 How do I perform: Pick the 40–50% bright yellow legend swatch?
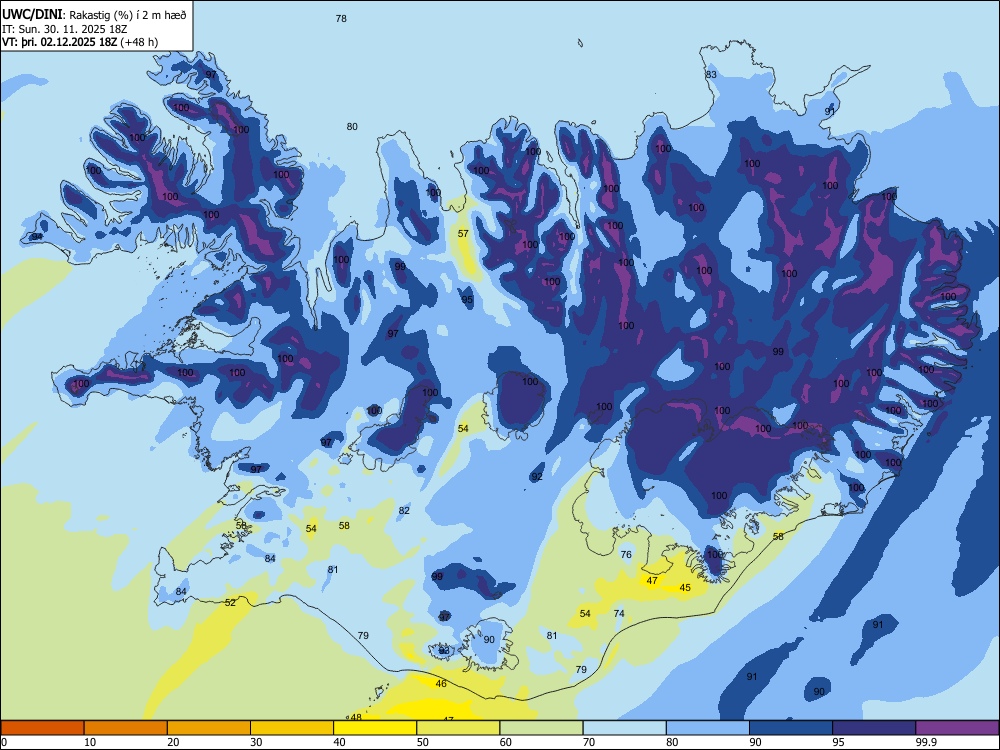[375, 728]
